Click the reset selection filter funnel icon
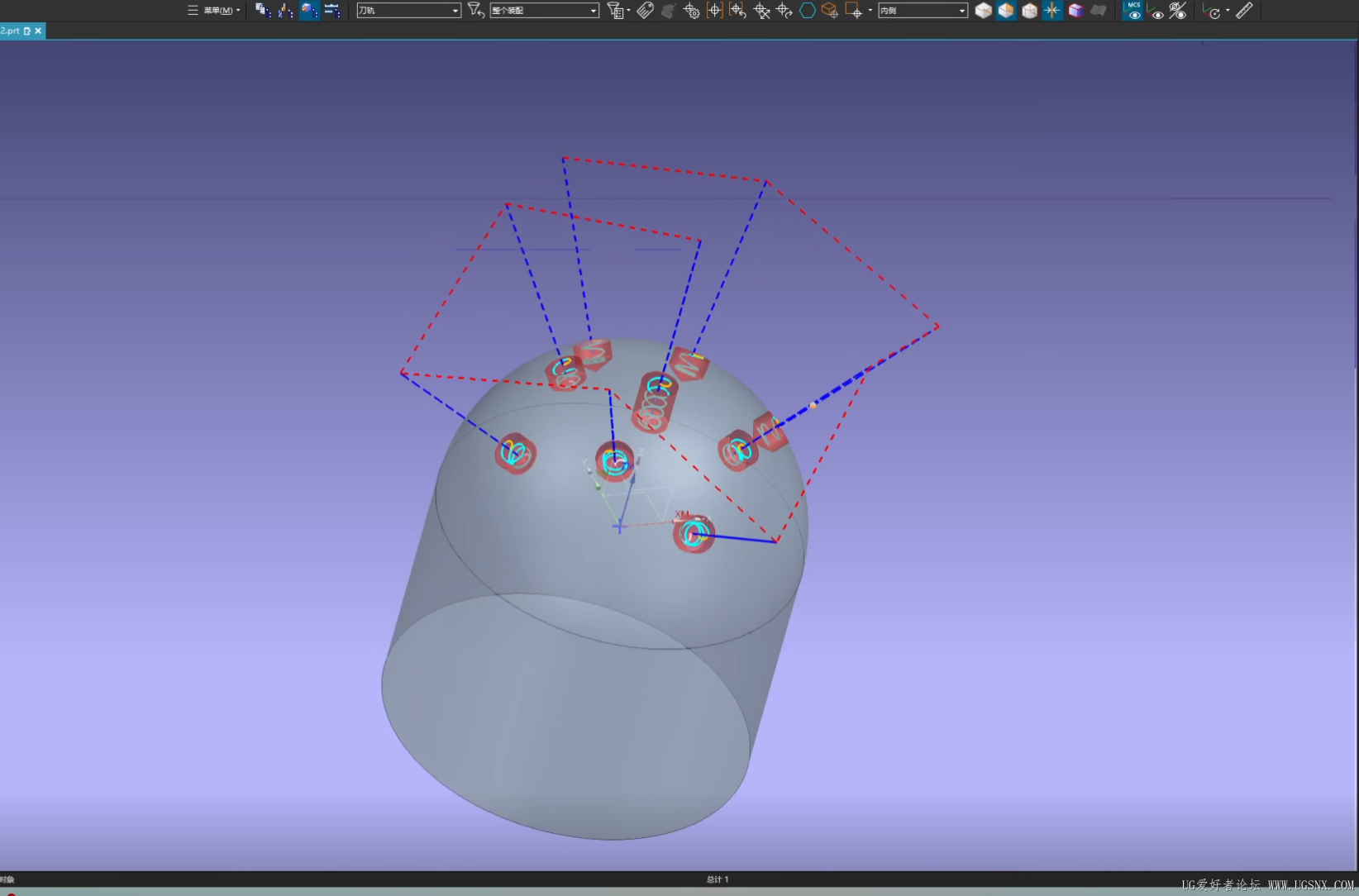This screenshot has height=896, width=1359. tap(475, 11)
